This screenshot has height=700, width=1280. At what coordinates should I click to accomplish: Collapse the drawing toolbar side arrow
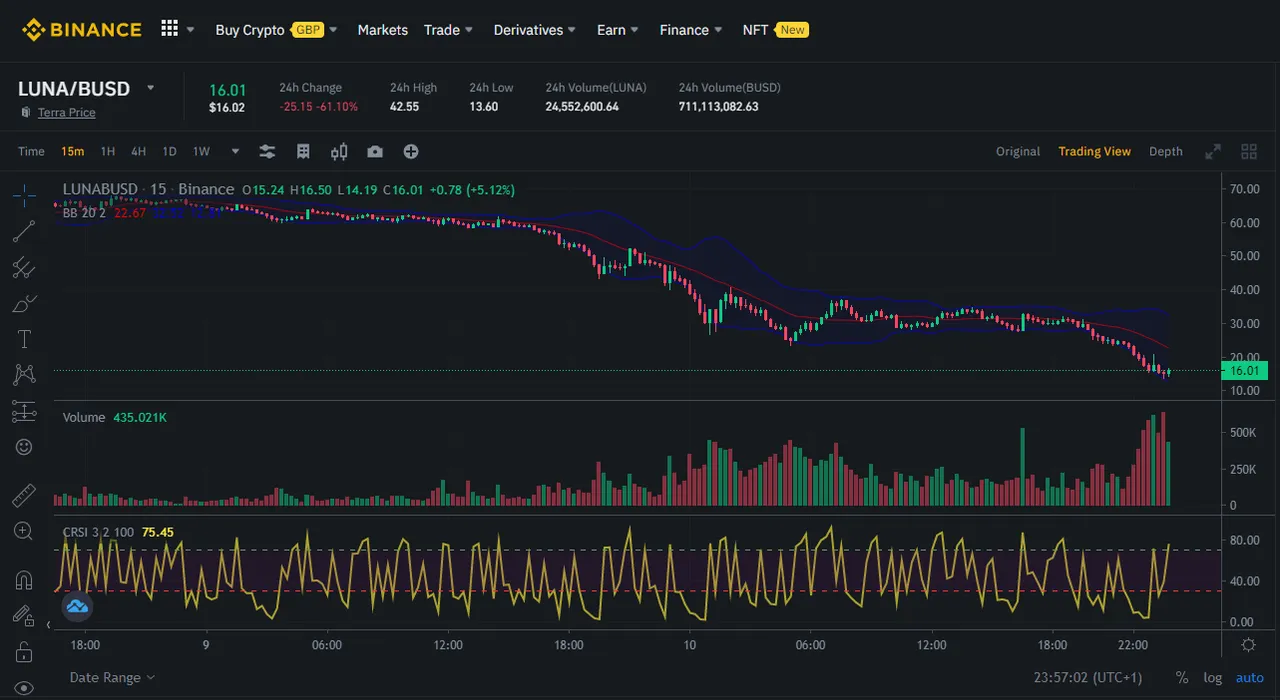tap(49, 625)
